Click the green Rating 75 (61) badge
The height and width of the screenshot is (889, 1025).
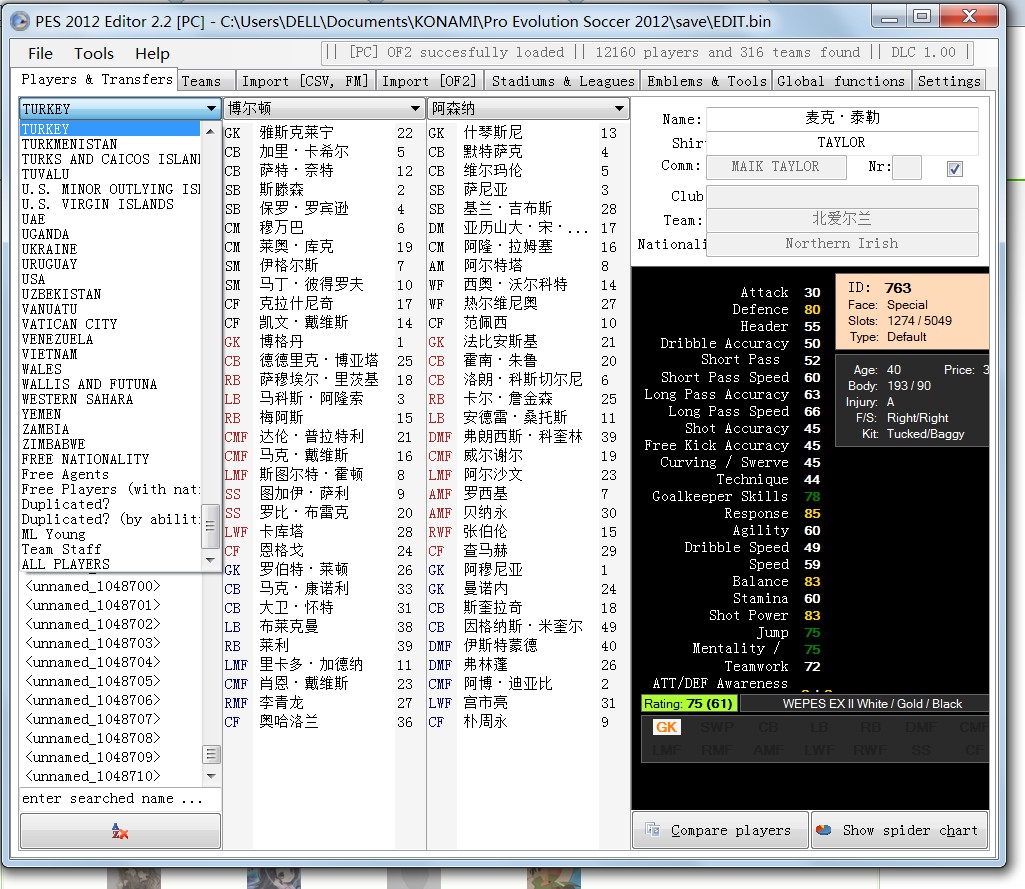point(688,704)
